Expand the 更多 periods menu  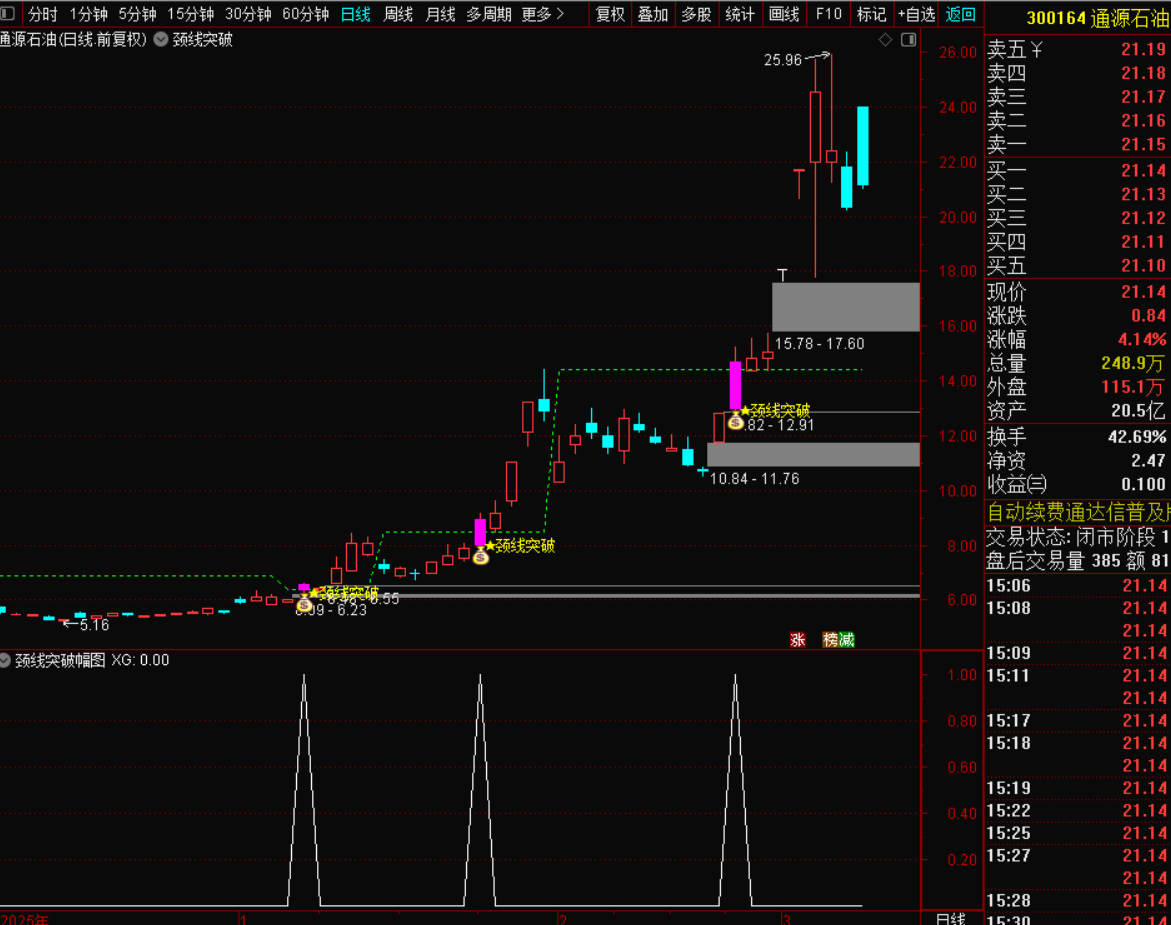[542, 14]
